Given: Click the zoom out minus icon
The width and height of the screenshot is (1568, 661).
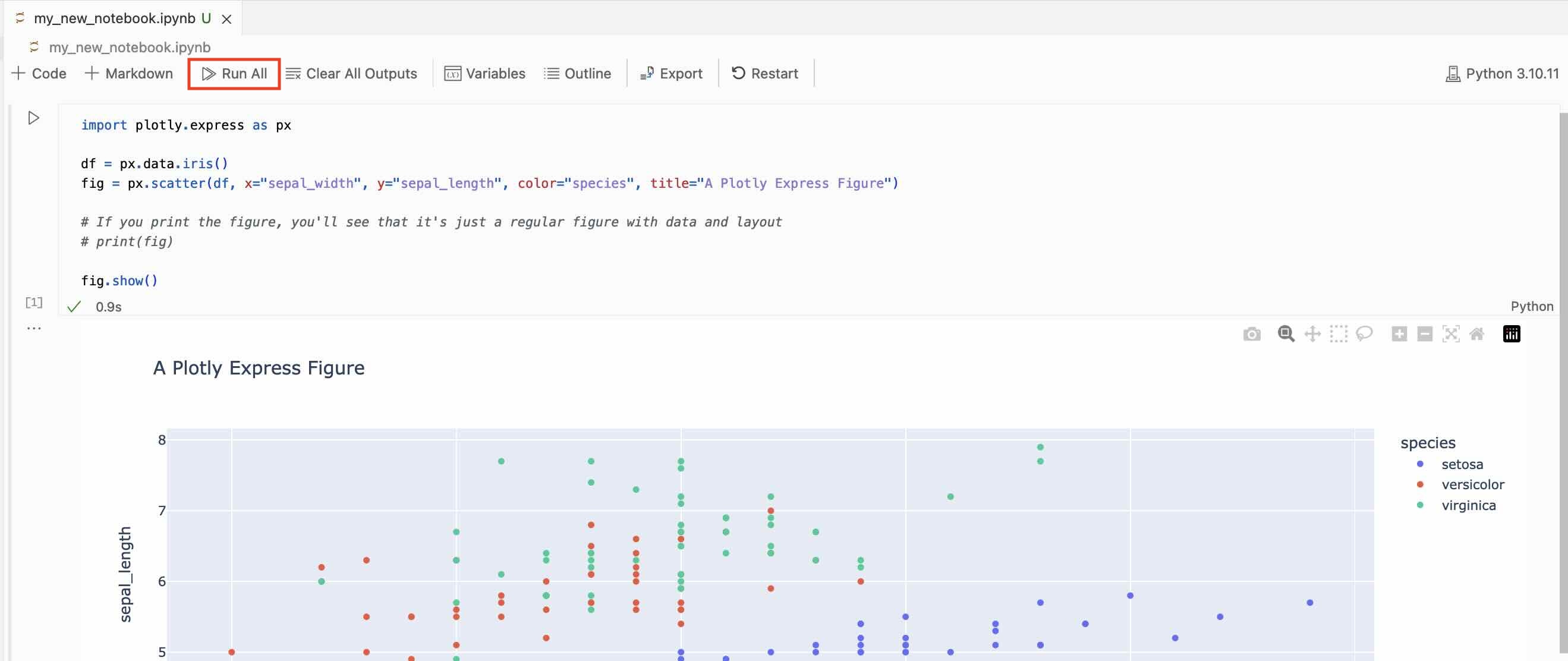Looking at the screenshot, I should [x=1424, y=334].
